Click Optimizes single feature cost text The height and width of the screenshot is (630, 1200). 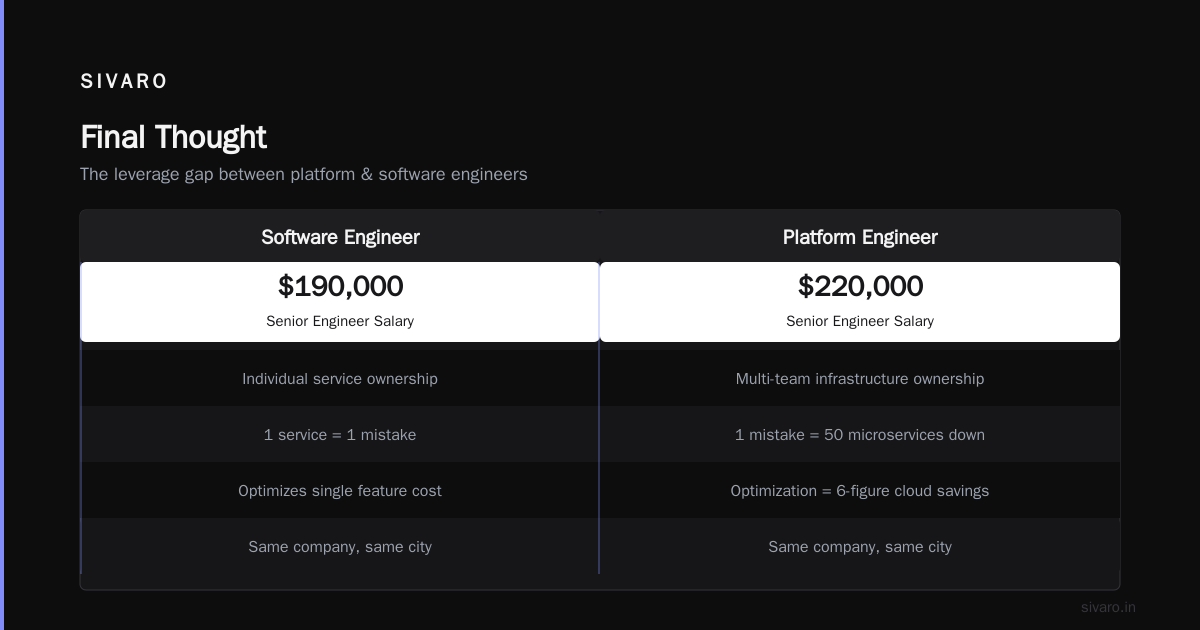point(340,491)
